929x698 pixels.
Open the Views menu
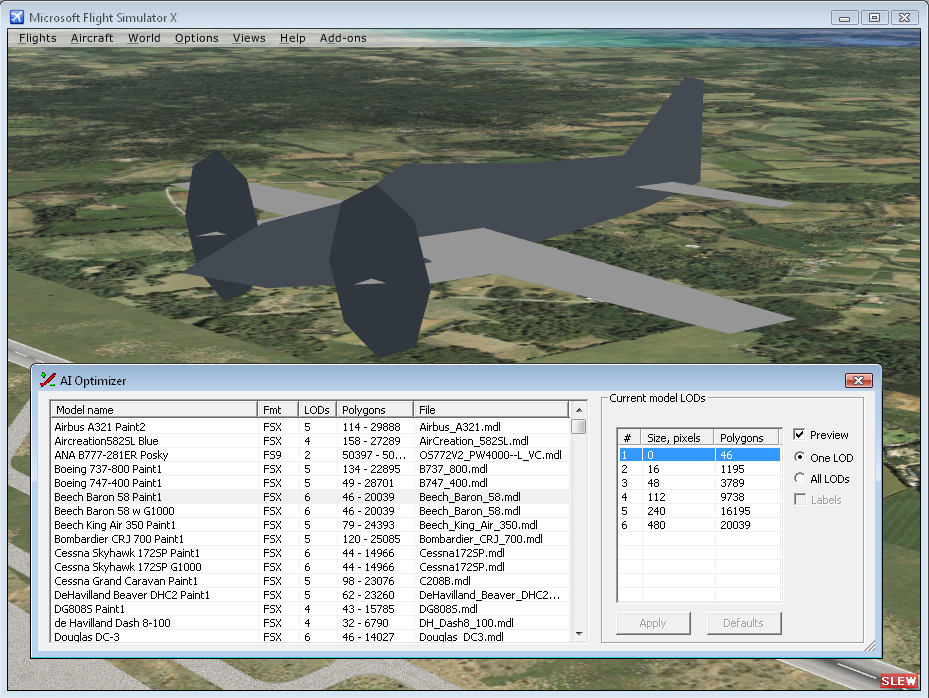[249, 38]
